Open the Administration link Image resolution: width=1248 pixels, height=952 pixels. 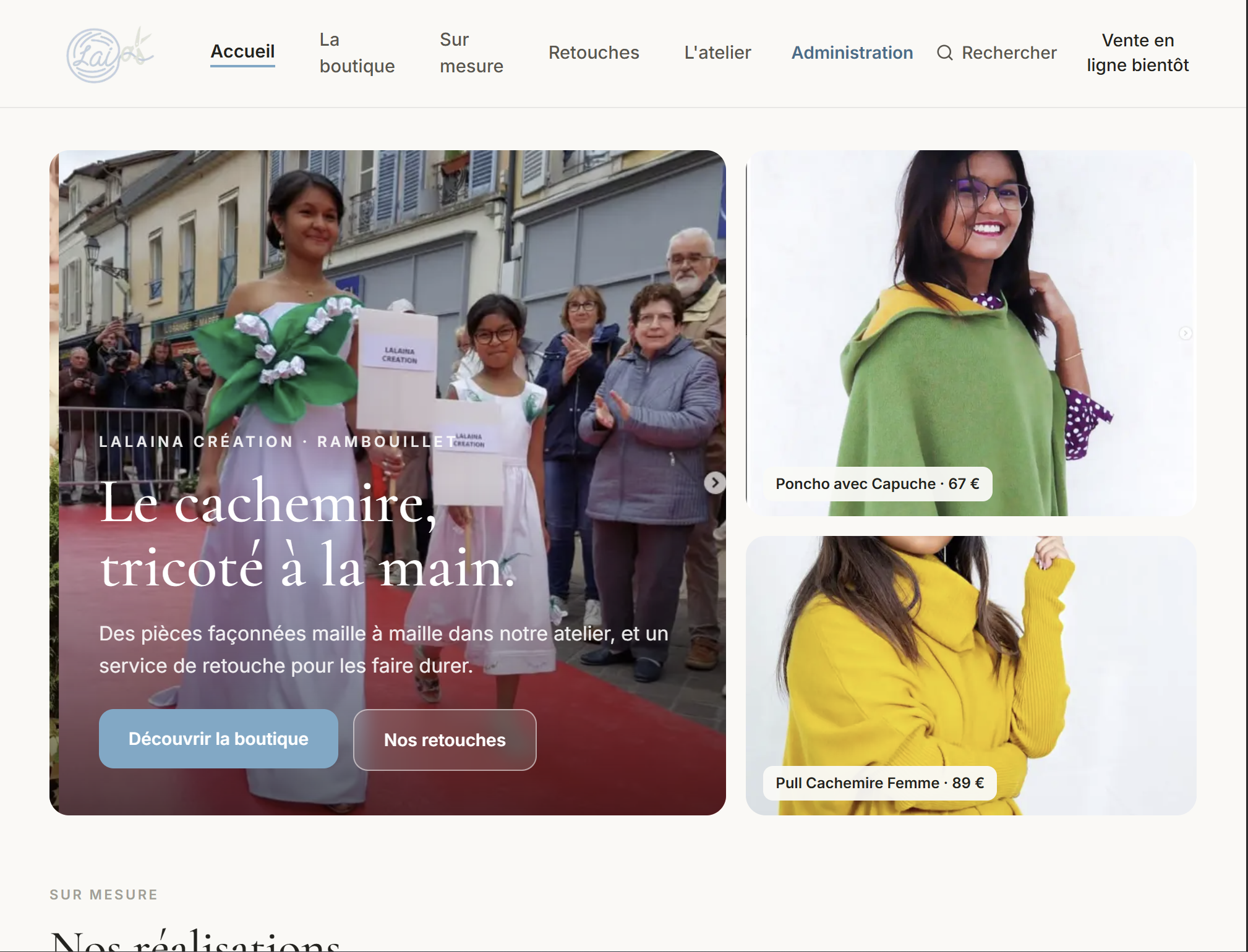click(x=852, y=53)
